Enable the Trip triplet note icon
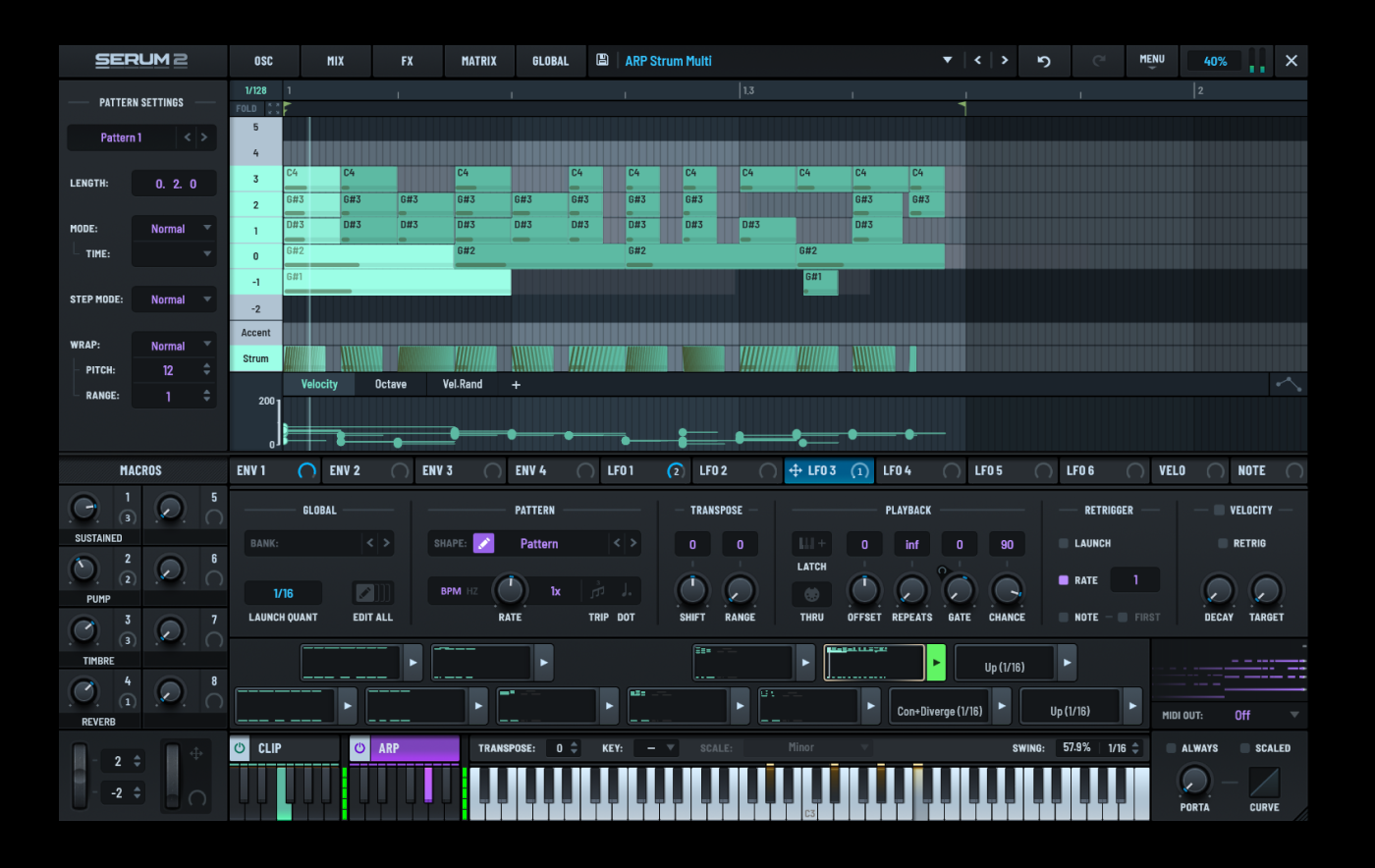Screen dimensions: 1375x868 point(597,591)
